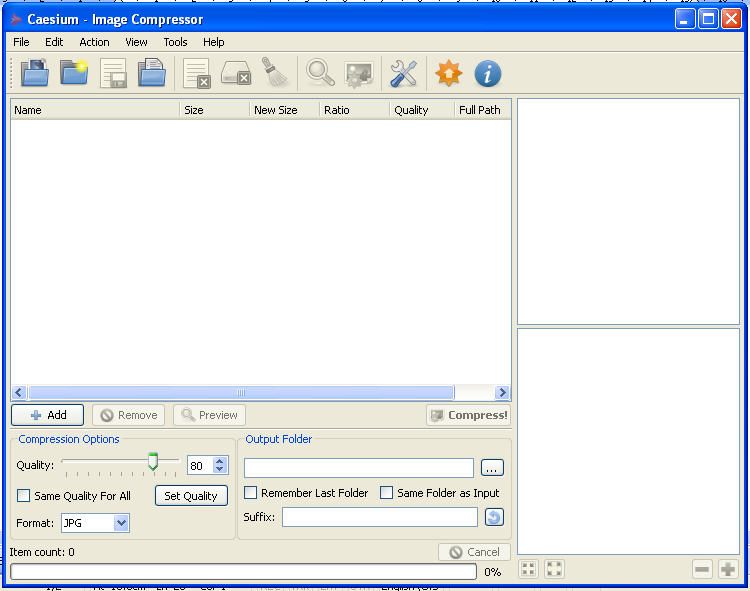This screenshot has width=750, height=591.
Task: Click the Cancel button
Action: (474, 552)
